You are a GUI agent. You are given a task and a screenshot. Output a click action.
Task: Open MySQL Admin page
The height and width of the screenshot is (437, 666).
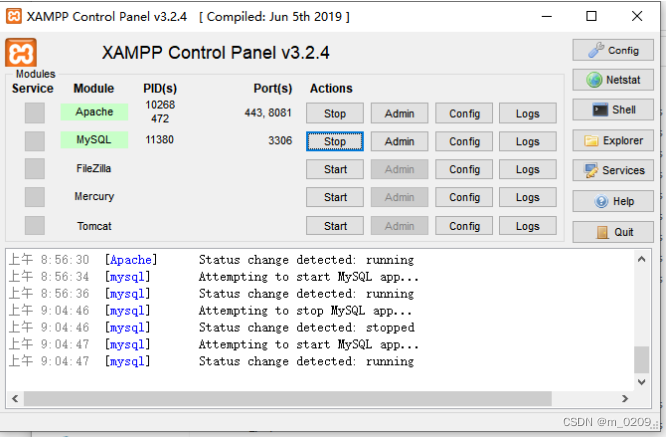(x=399, y=141)
